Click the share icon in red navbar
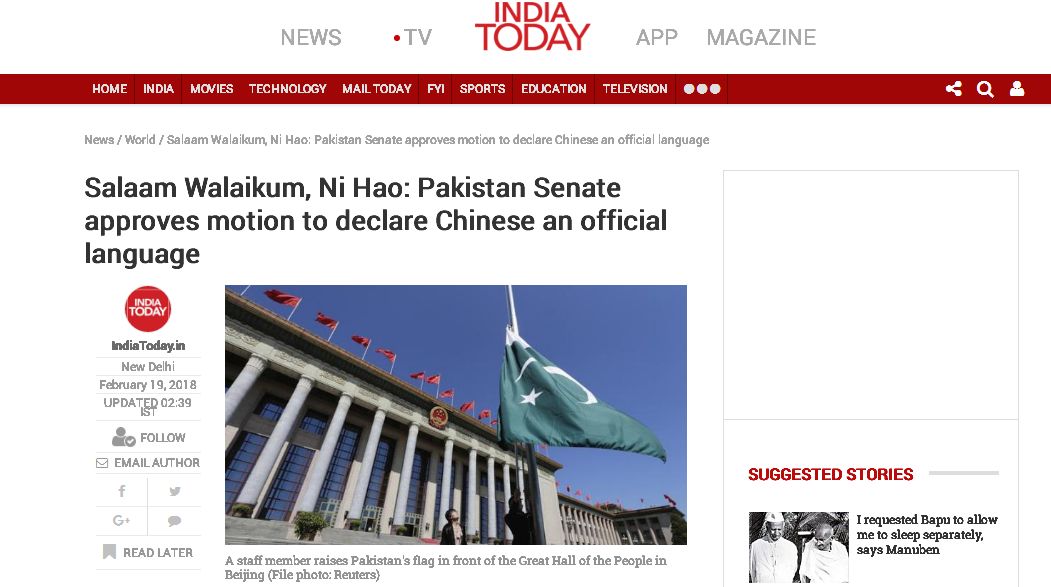The width and height of the screenshot is (1051, 587). [x=953, y=88]
